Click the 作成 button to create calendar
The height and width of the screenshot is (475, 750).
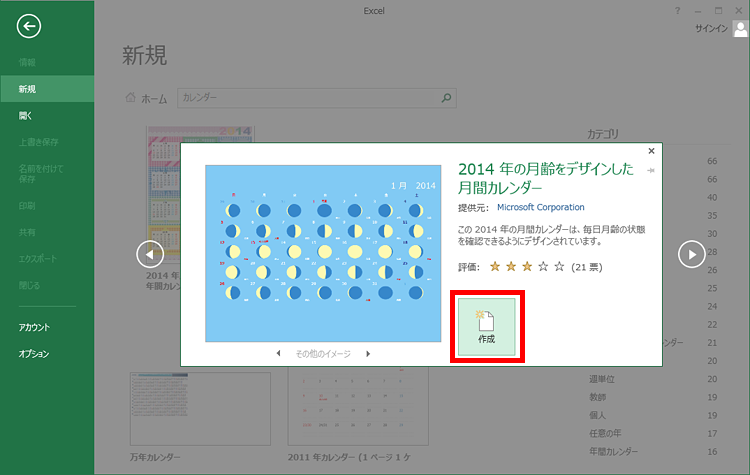486,327
